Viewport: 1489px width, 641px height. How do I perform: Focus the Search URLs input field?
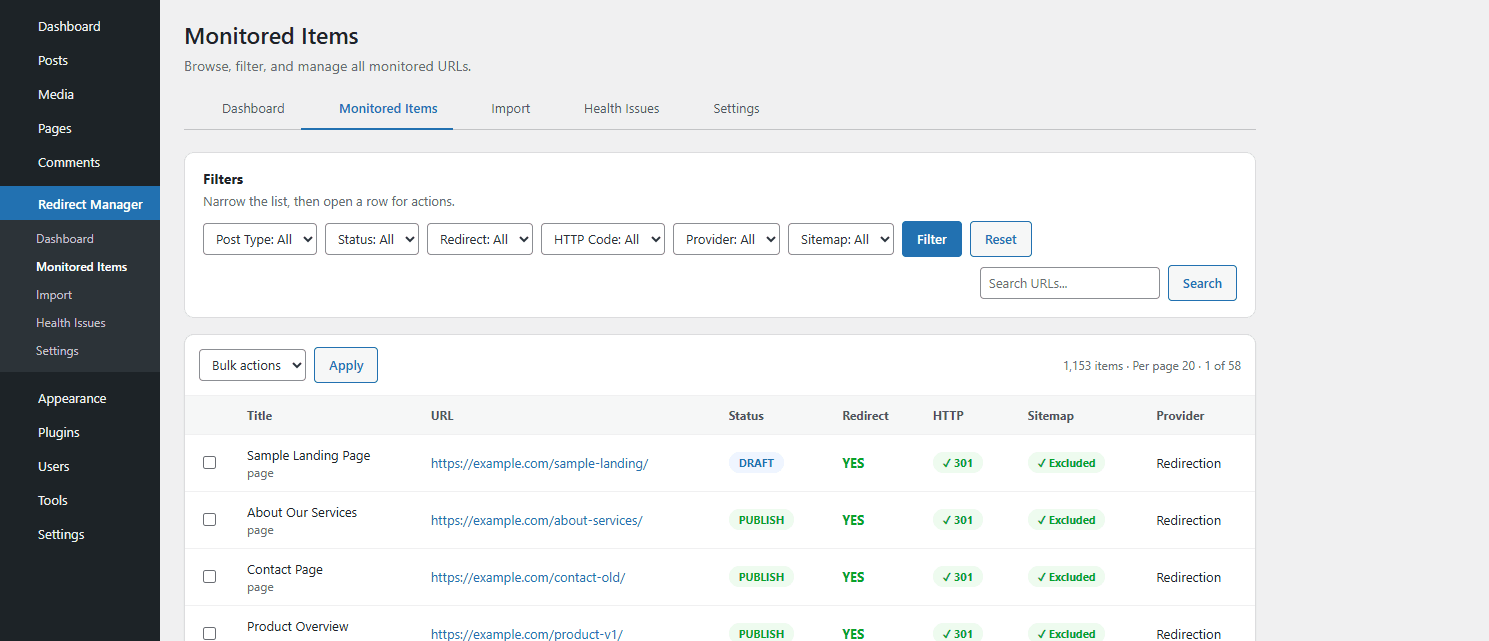point(1070,283)
